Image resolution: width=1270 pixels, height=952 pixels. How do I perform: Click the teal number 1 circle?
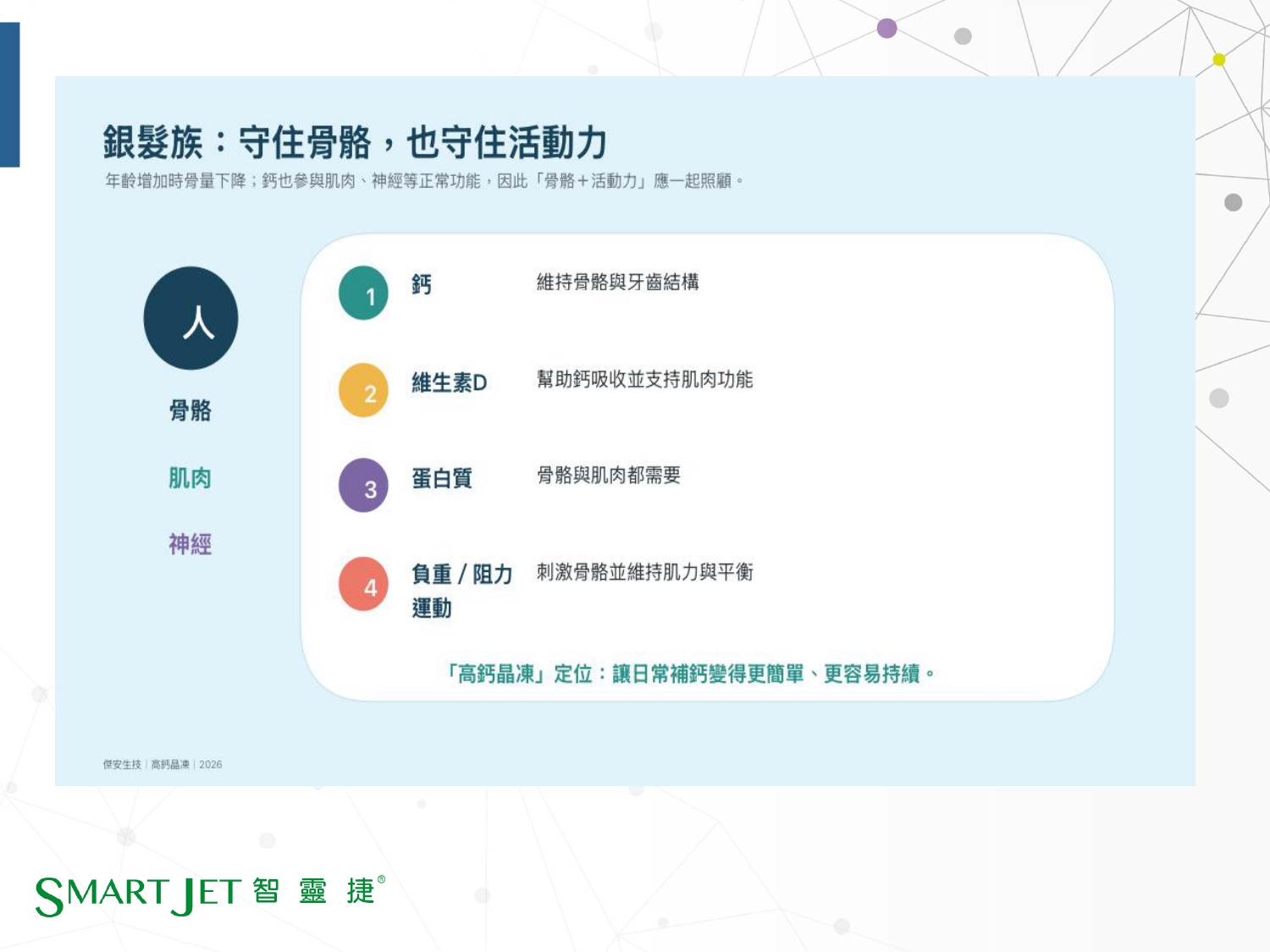coord(363,293)
